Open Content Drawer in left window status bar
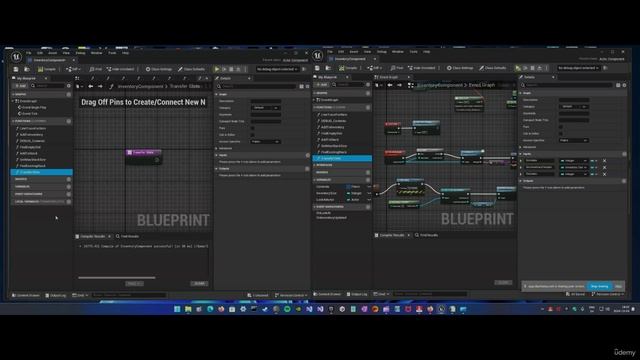 [26, 295]
